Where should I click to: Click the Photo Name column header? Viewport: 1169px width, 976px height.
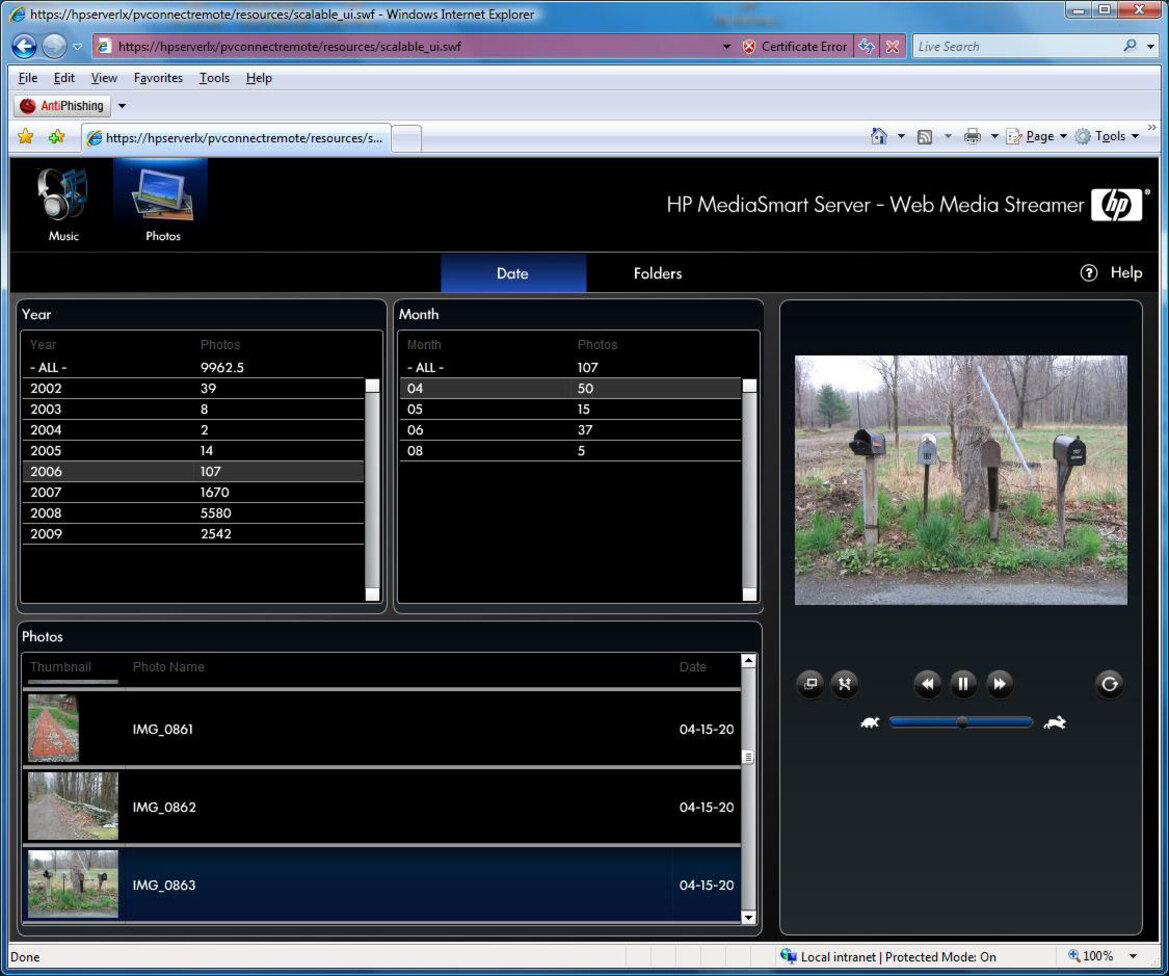(x=168, y=667)
